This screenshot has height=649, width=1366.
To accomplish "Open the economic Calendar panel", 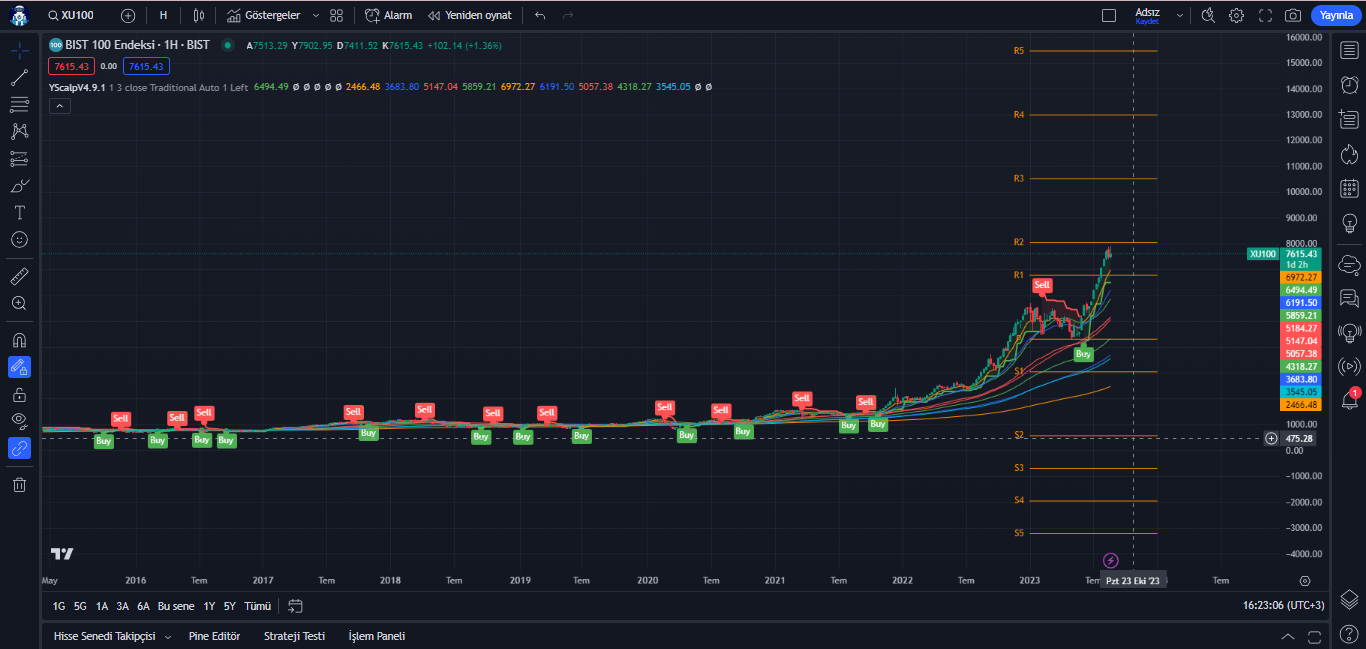I will pyautogui.click(x=1349, y=187).
